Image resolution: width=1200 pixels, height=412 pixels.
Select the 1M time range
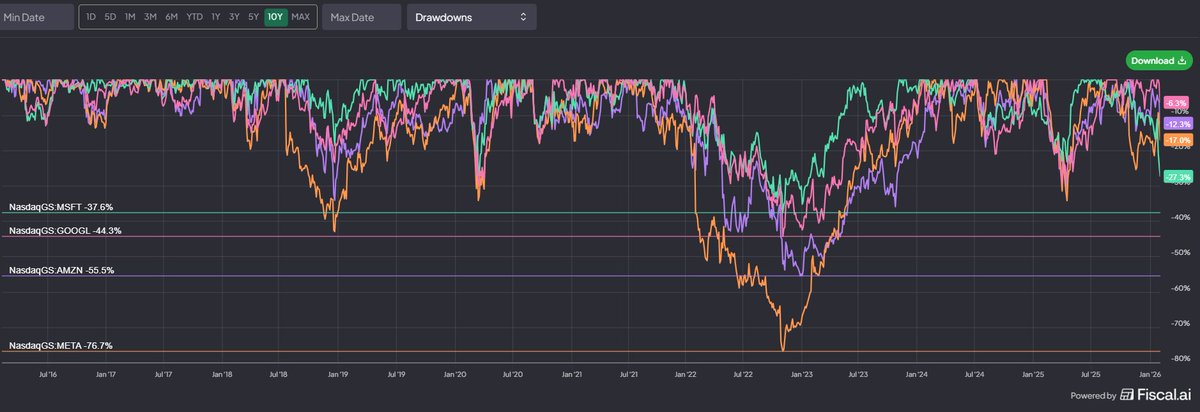coord(130,17)
